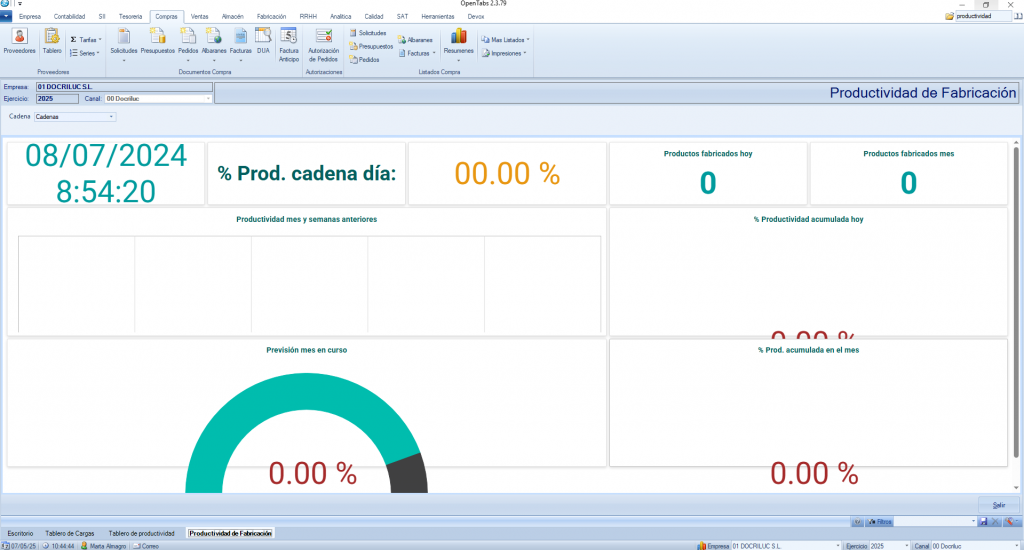
Task: Select the Factura Anticipo icon
Action: pyautogui.click(x=289, y=45)
